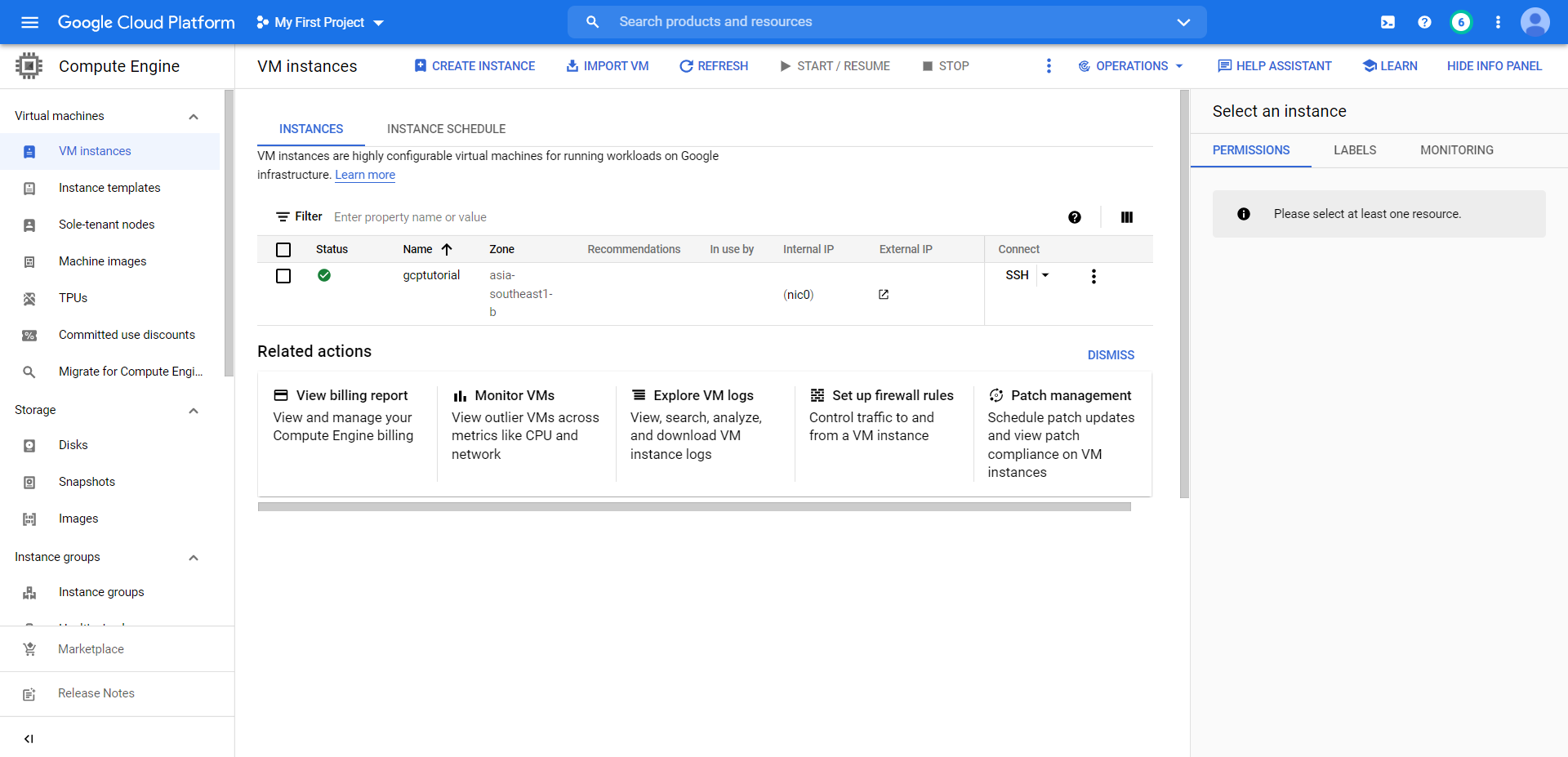The image size is (1568, 757).
Task: Sort by Name column arrow
Action: pos(447,249)
